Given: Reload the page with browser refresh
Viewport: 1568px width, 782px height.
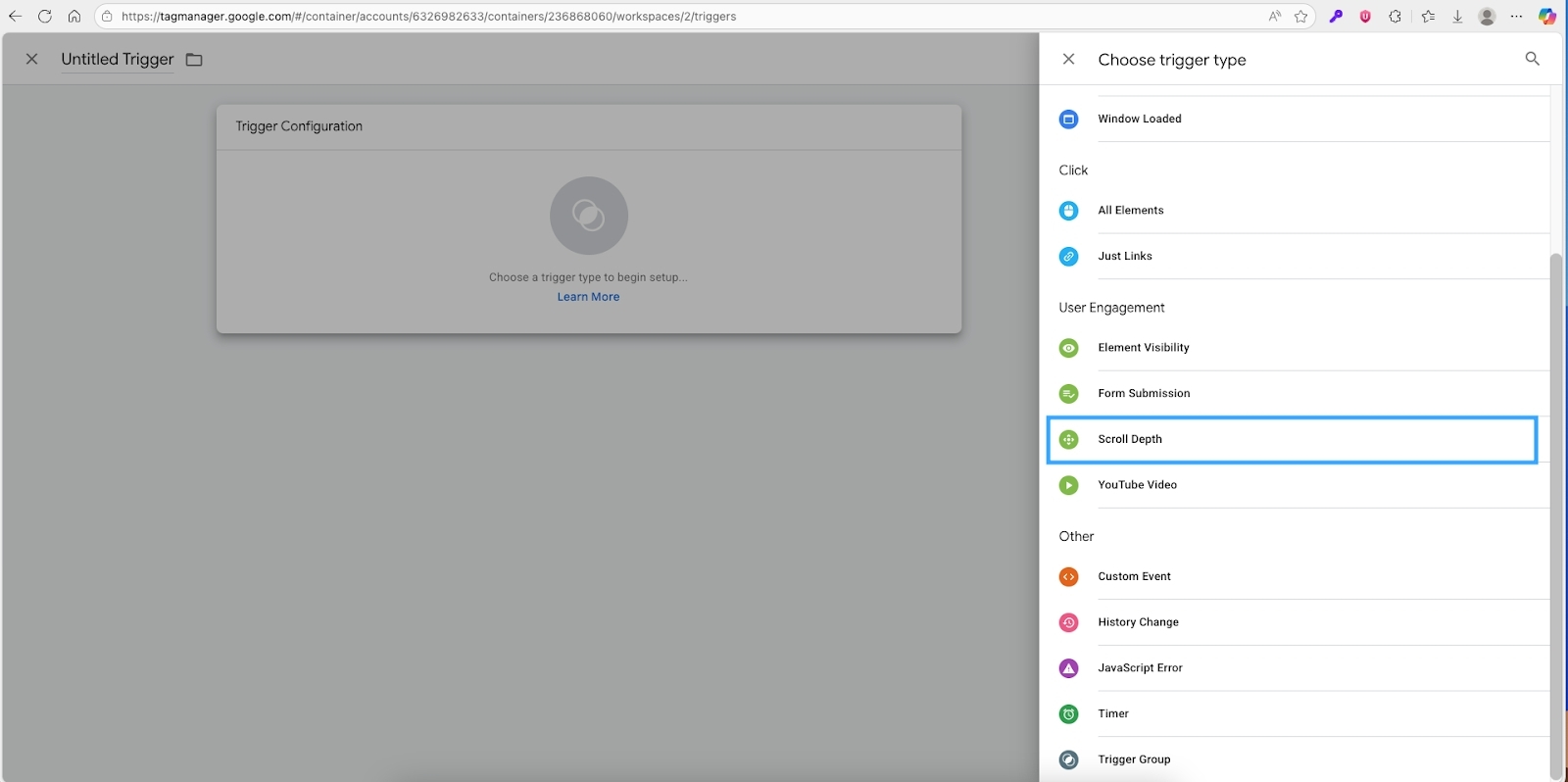Looking at the screenshot, I should pos(44,16).
